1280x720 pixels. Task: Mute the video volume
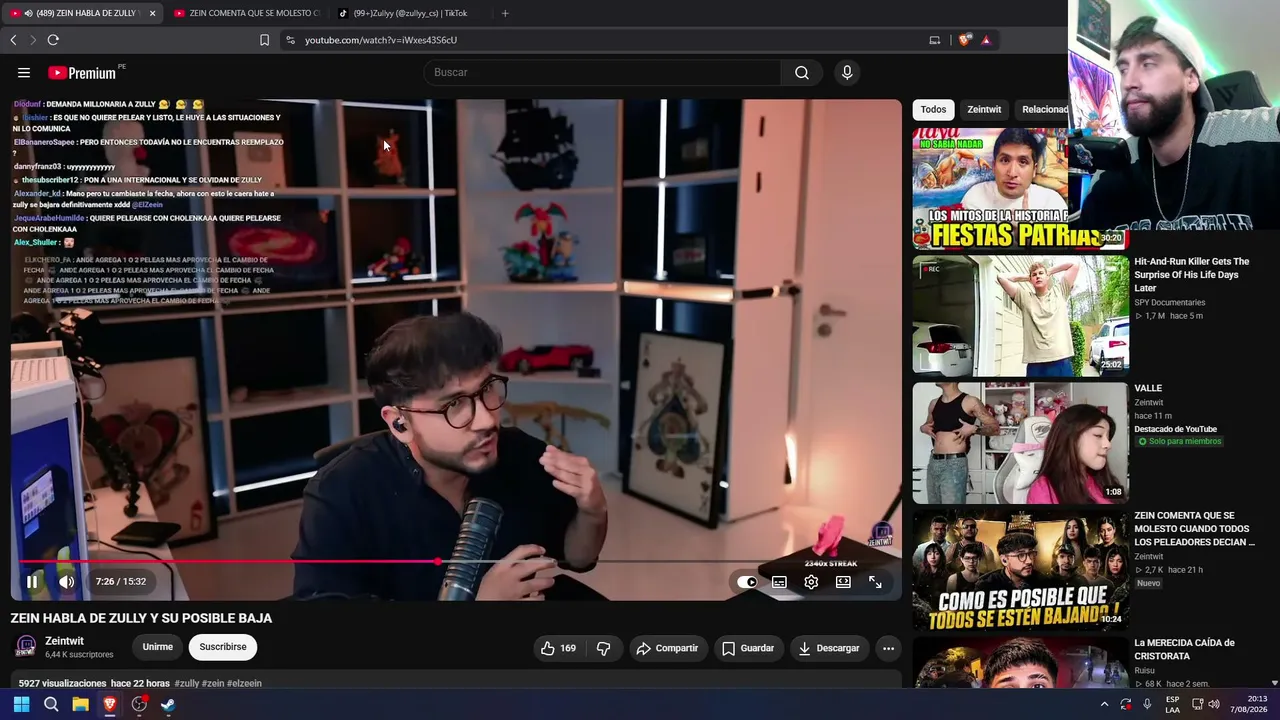(66, 581)
